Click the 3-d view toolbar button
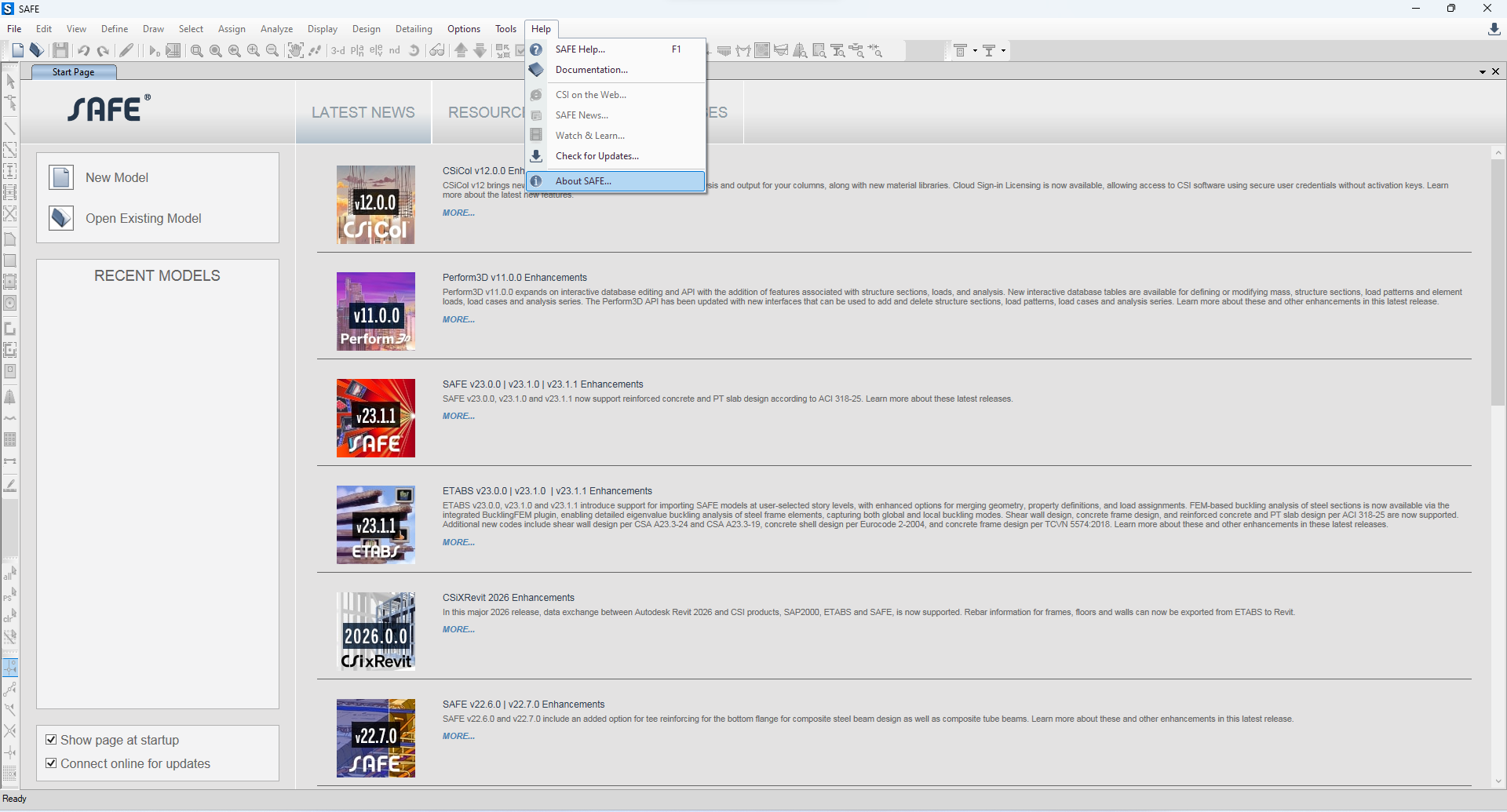The height and width of the screenshot is (812, 1507). [338, 51]
